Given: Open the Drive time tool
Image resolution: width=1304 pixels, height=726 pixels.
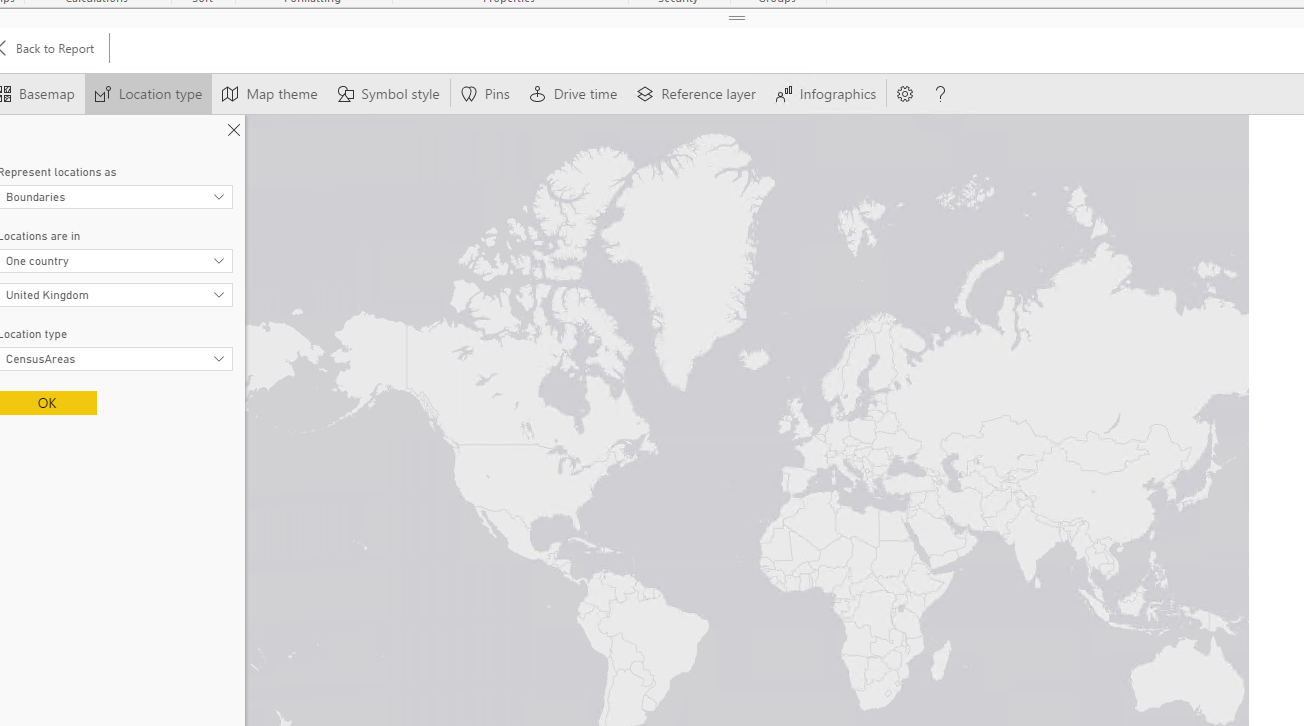Looking at the screenshot, I should [x=573, y=94].
